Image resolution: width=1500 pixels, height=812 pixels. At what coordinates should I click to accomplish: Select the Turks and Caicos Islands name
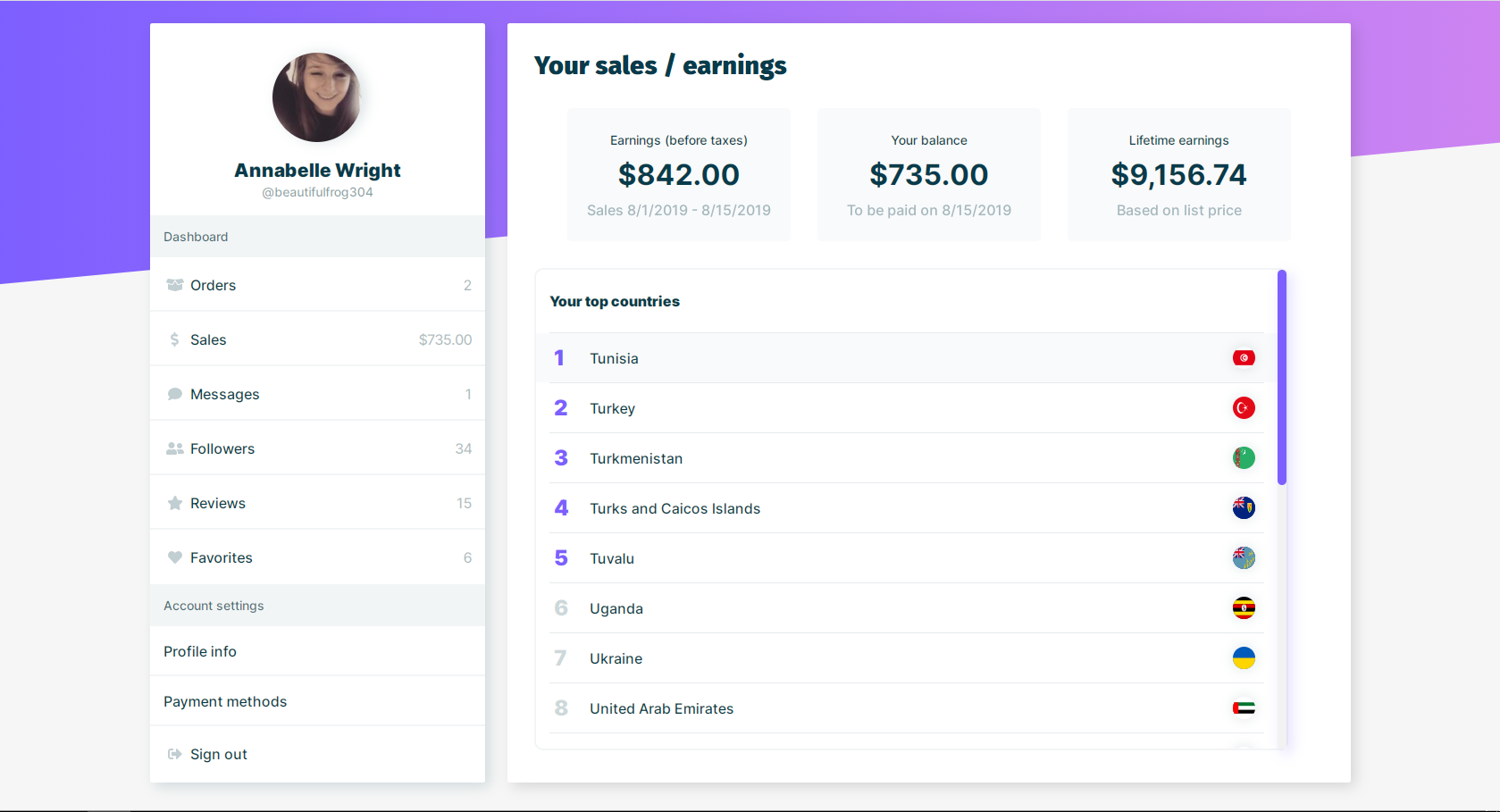675,508
